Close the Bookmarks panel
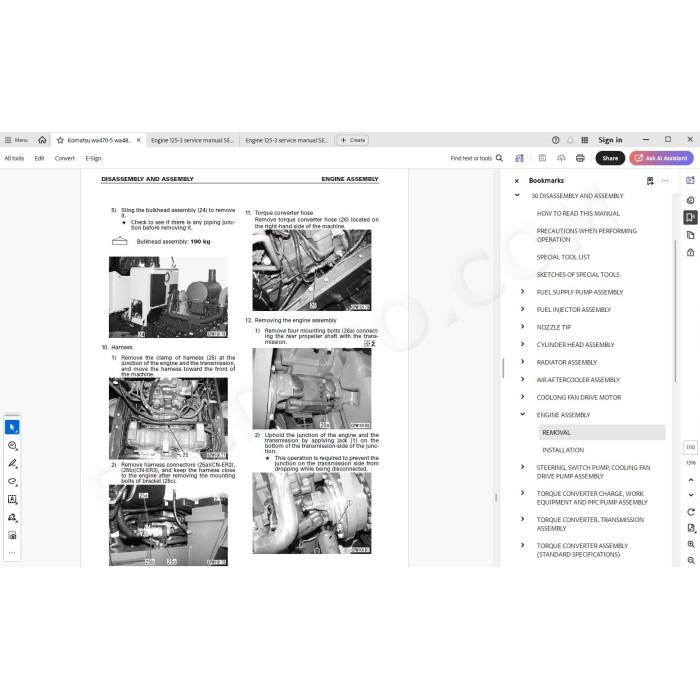 [x=517, y=181]
